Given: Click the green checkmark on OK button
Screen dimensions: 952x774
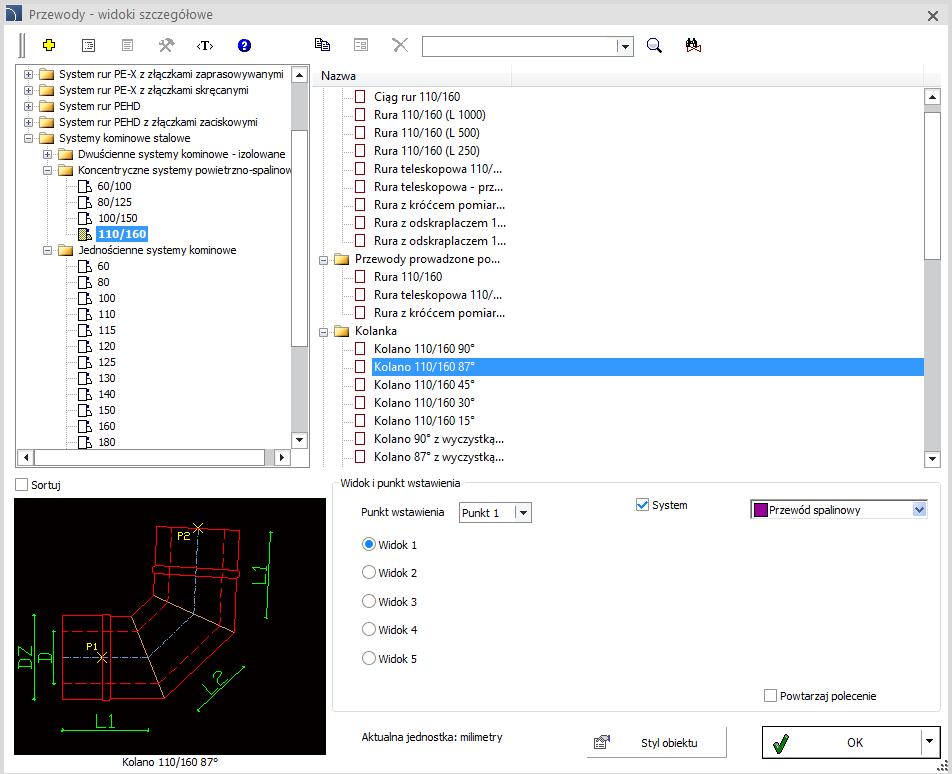Looking at the screenshot, I should pos(781,742).
